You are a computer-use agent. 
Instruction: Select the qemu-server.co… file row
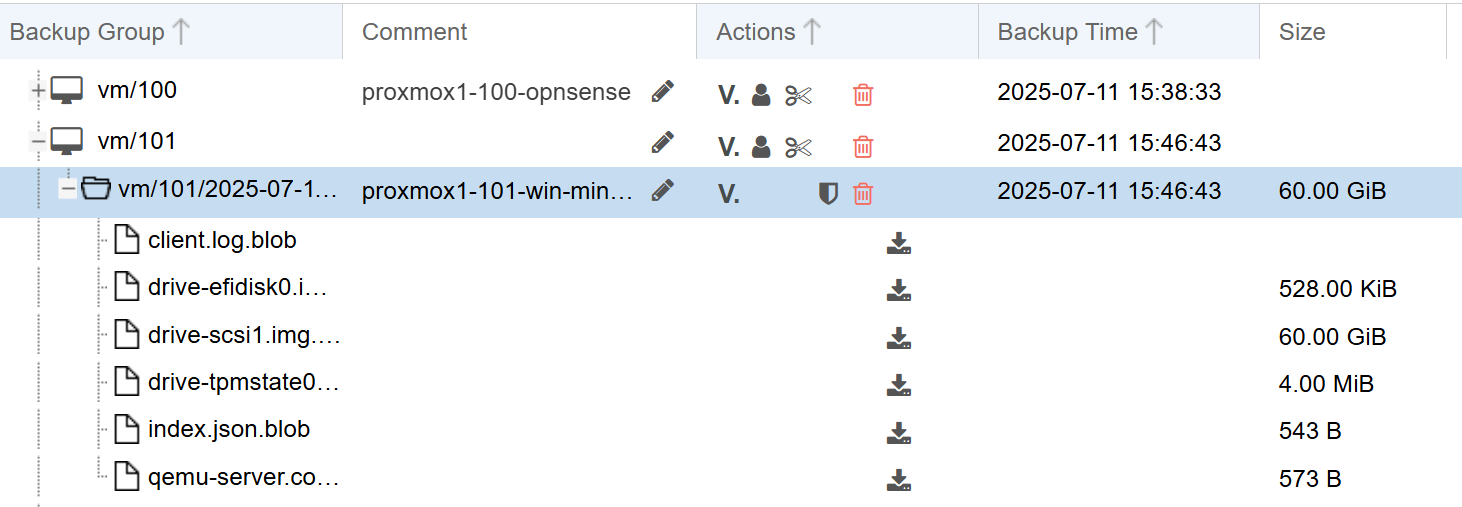coord(731,478)
